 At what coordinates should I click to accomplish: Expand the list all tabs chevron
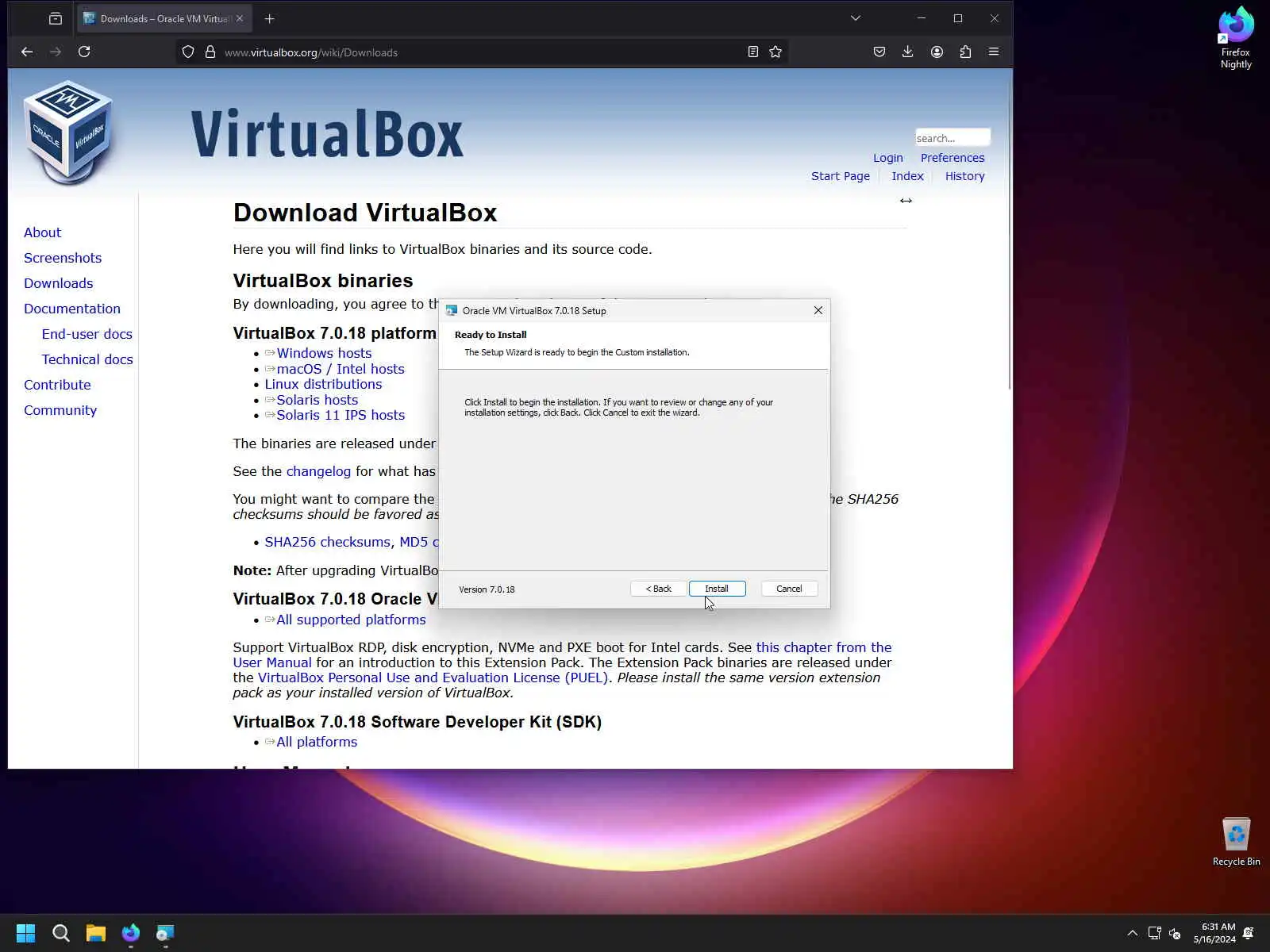[x=856, y=18]
